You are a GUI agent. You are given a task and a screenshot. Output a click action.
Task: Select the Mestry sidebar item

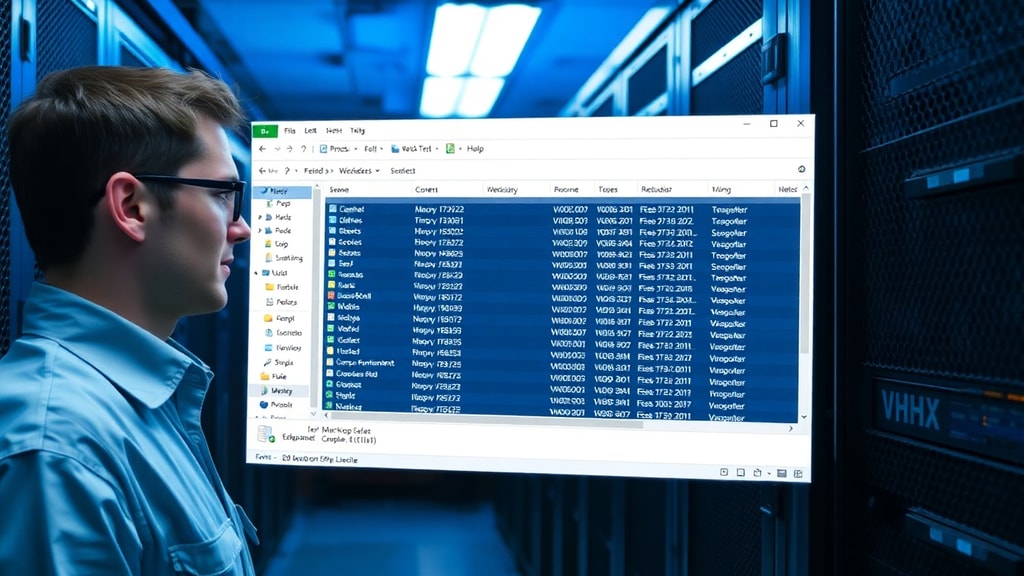(281, 391)
